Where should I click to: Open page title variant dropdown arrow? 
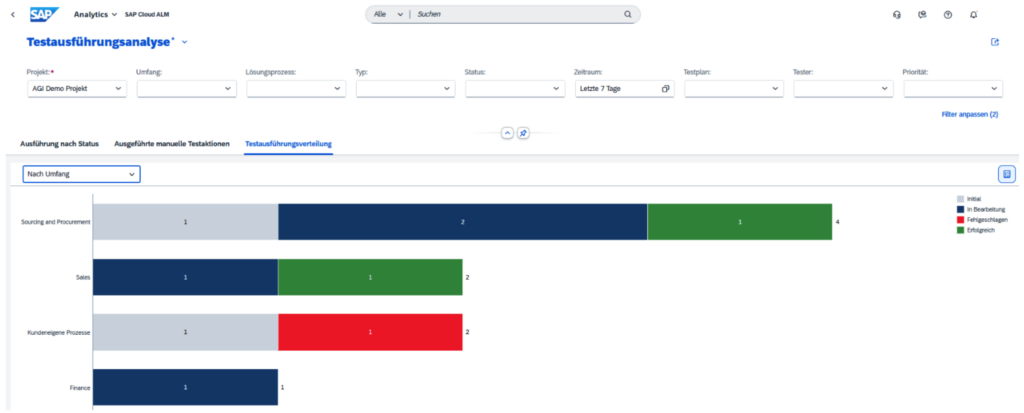(x=185, y=42)
